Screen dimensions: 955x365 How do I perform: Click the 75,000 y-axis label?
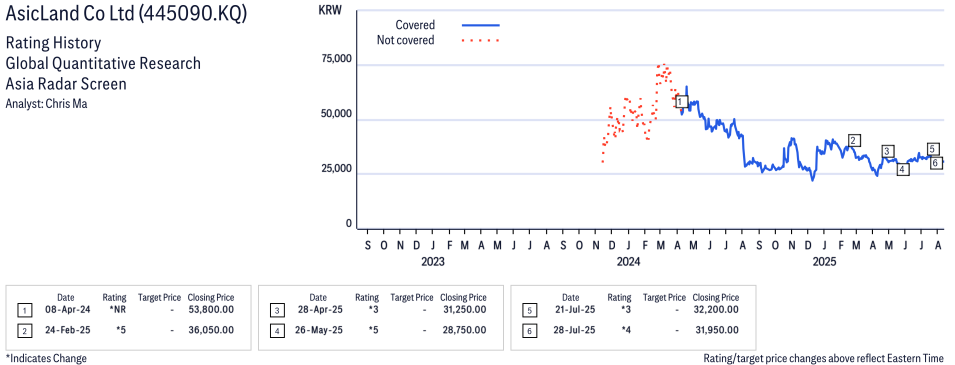pyautogui.click(x=336, y=59)
